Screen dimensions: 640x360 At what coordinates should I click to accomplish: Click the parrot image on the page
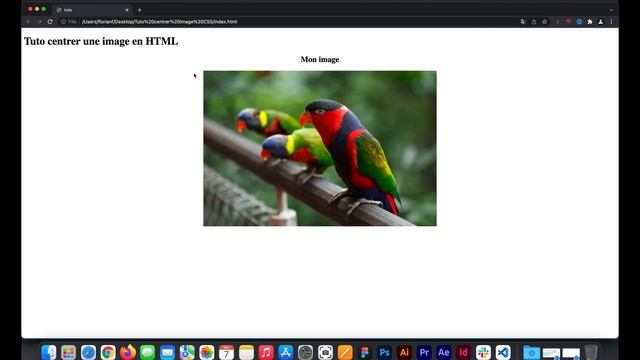tap(320, 148)
